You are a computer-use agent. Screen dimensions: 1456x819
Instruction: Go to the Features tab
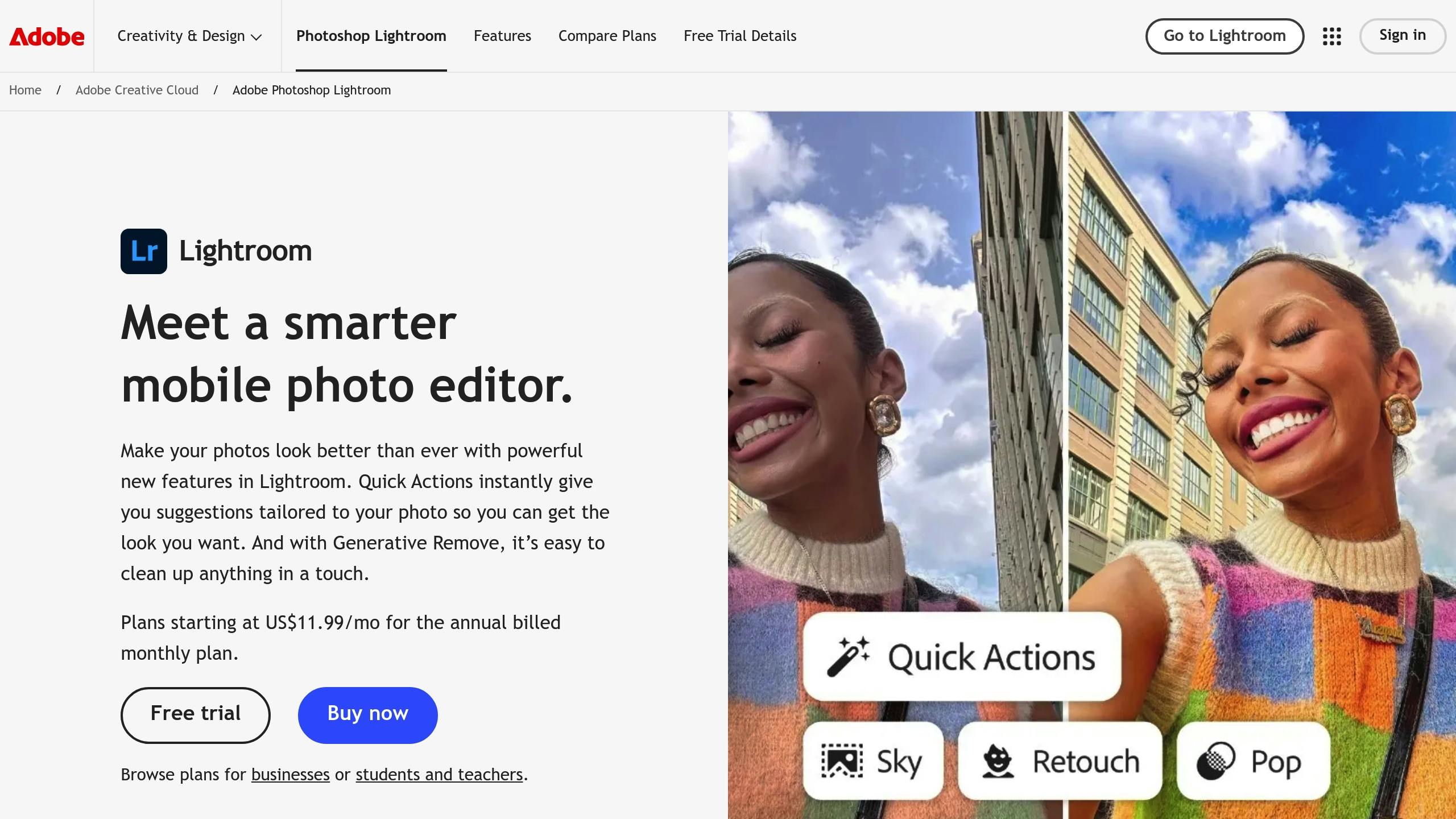(x=502, y=36)
